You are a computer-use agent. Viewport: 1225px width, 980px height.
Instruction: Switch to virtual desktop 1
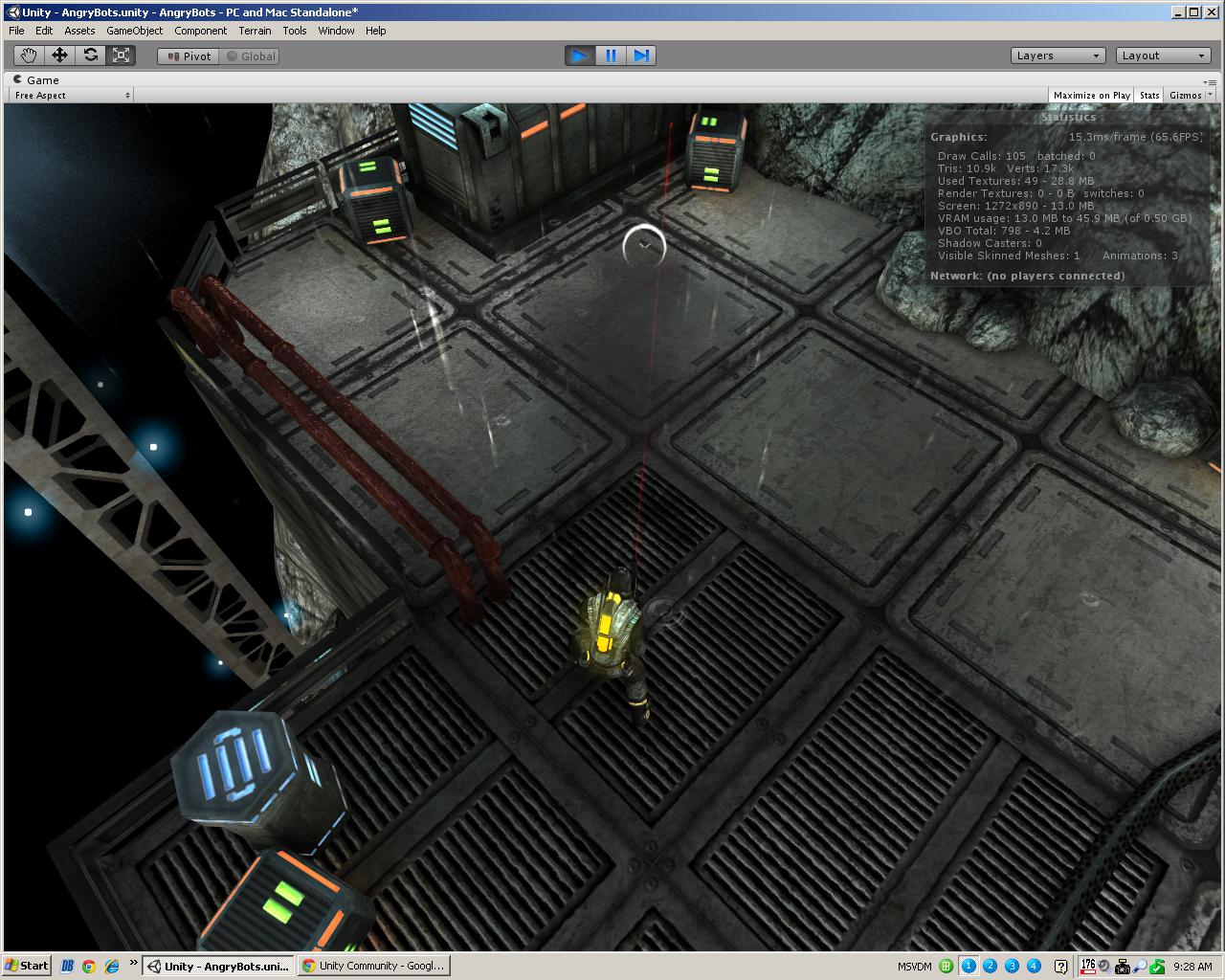(x=969, y=966)
